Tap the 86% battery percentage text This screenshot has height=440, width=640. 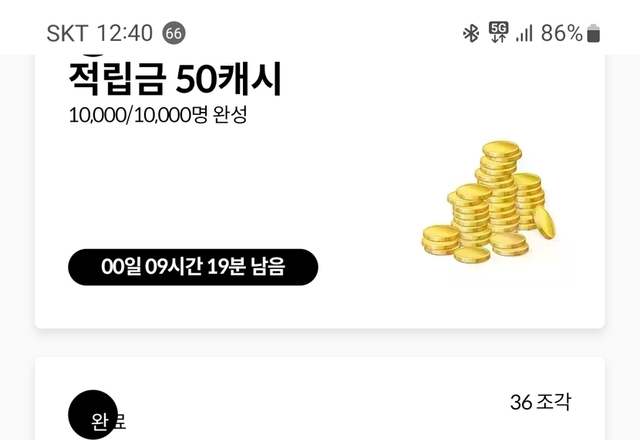pyautogui.click(x=562, y=33)
